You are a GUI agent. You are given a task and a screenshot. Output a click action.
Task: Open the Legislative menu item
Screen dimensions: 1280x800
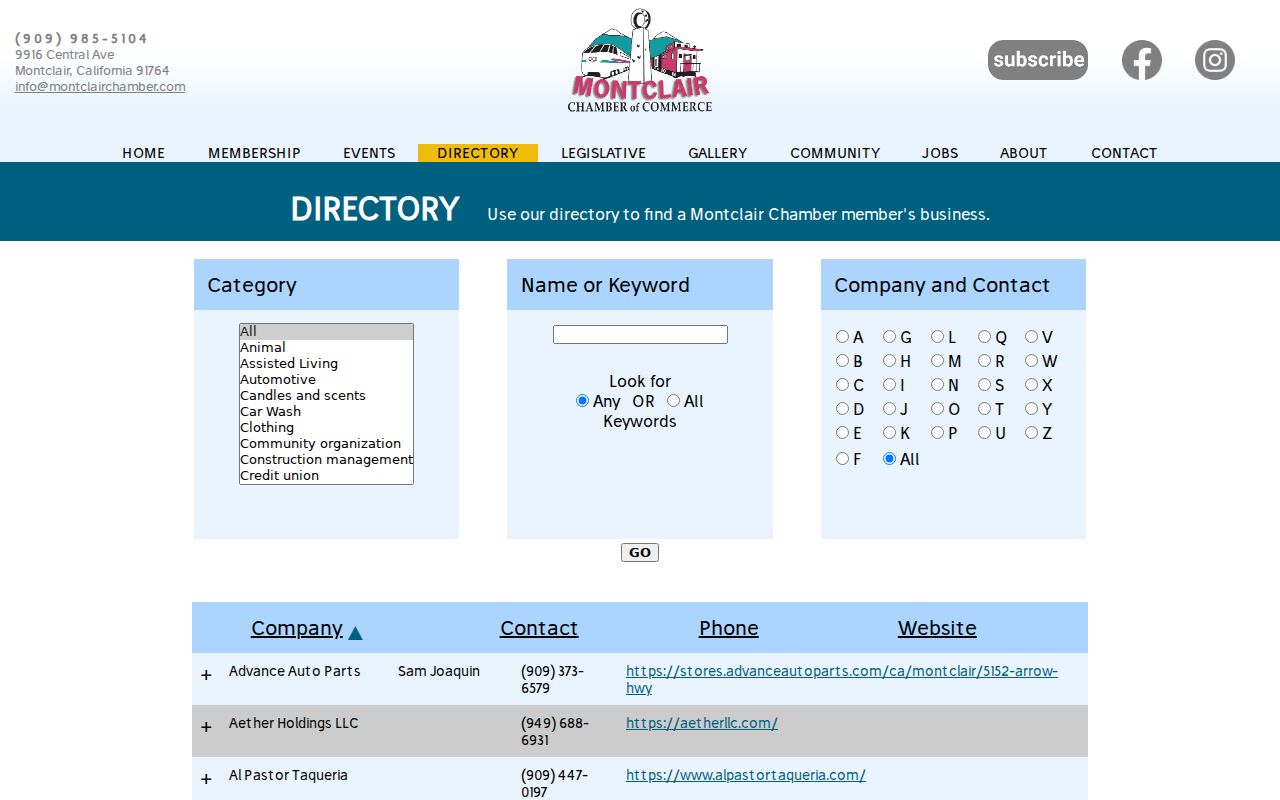click(x=603, y=153)
